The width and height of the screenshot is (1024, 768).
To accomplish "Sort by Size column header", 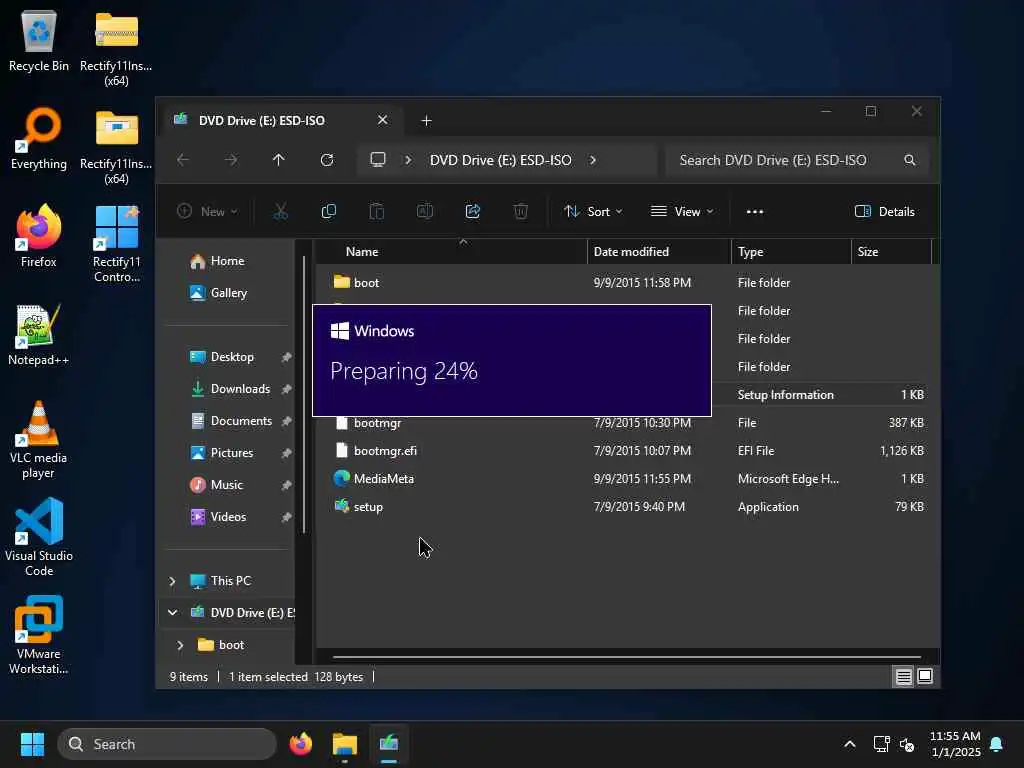I will click(891, 251).
